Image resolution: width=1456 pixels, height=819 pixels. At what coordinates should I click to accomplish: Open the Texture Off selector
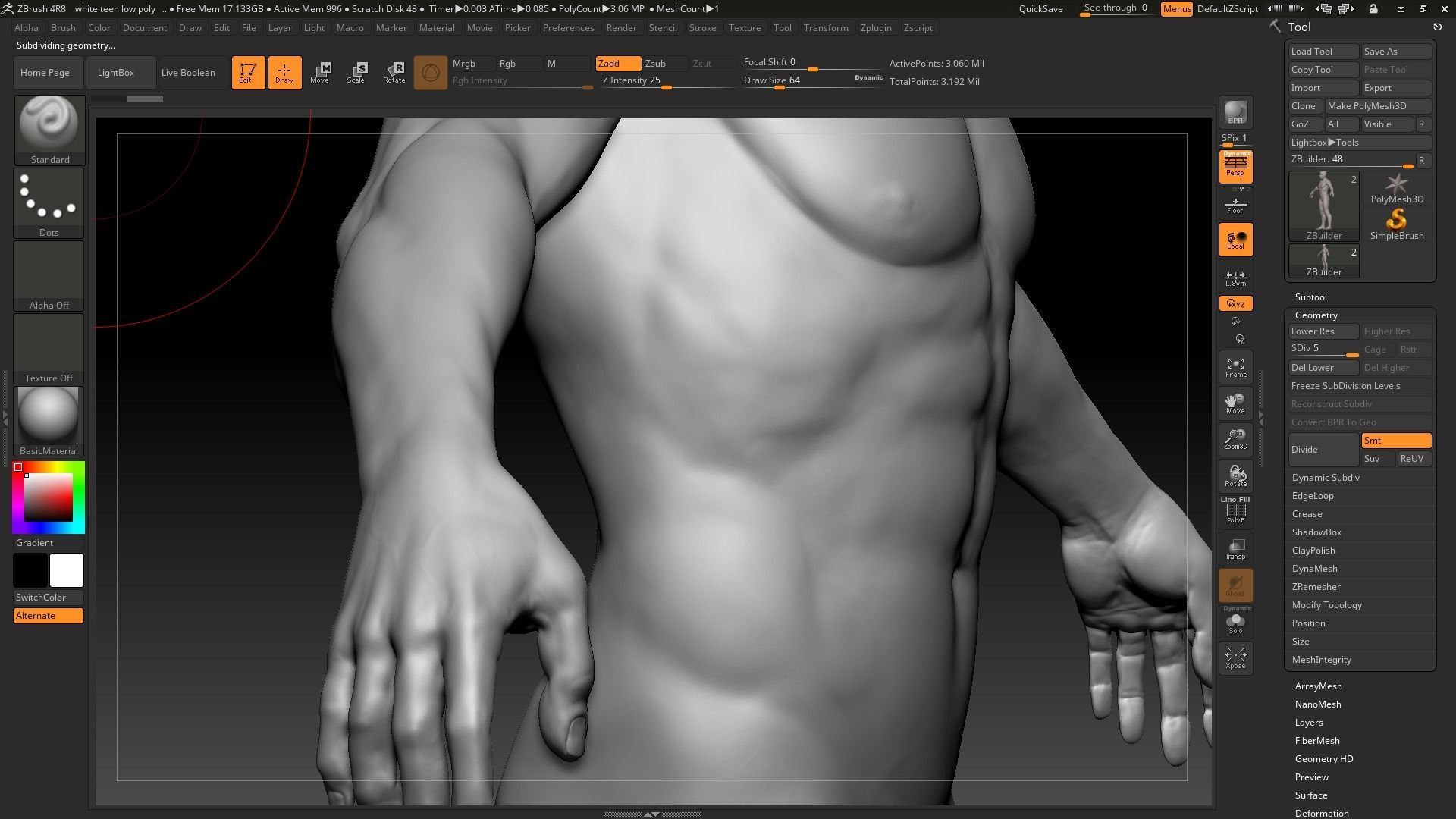pos(49,348)
